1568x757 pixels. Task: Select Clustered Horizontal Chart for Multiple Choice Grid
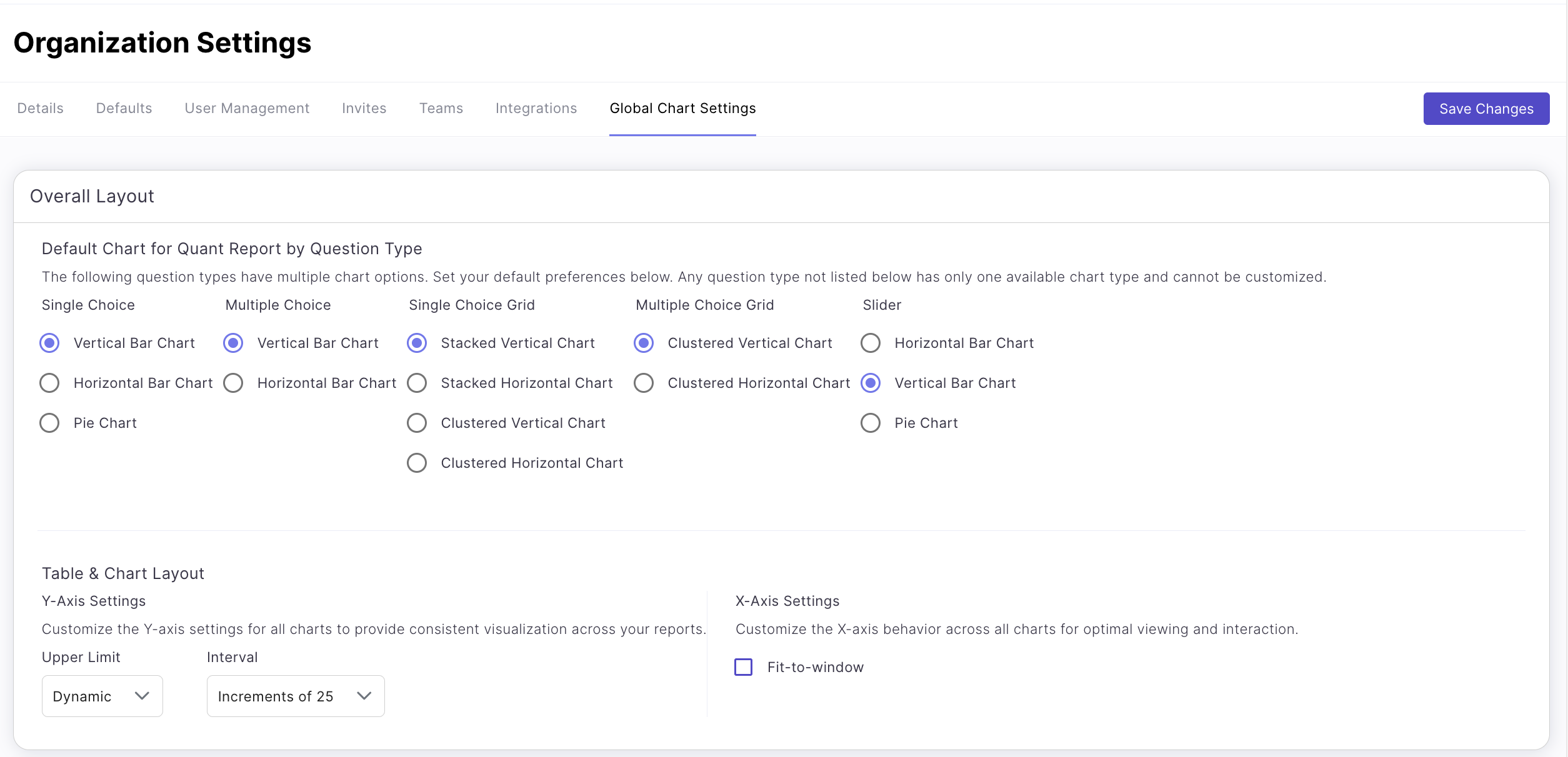(644, 383)
